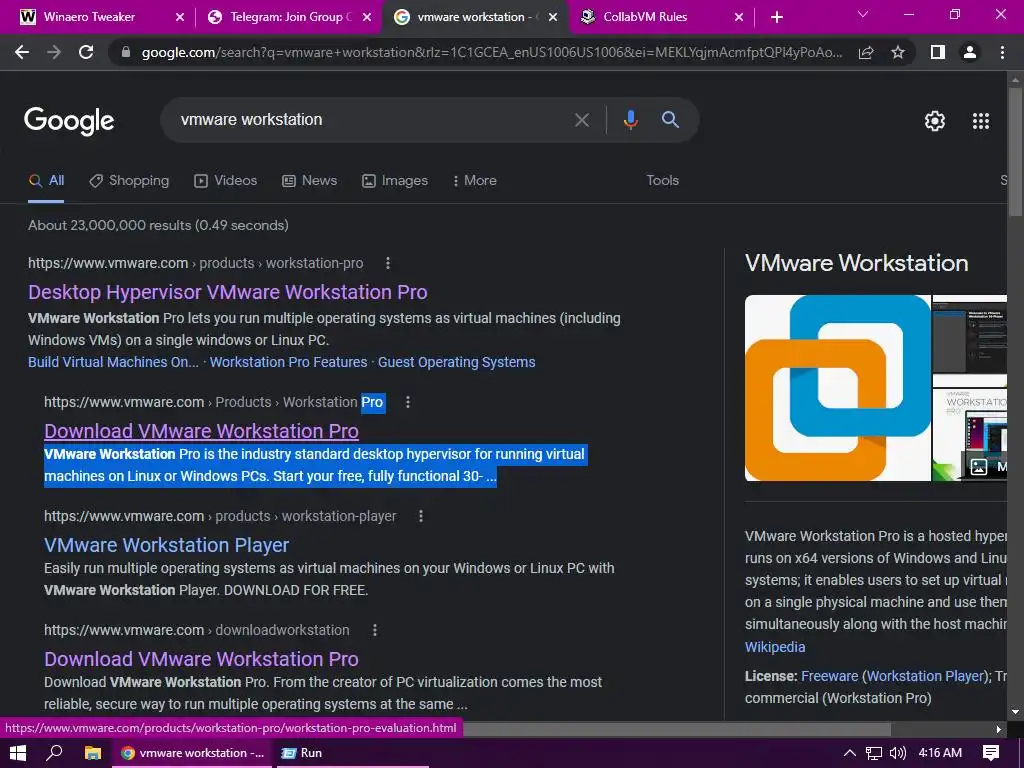Open Build Virtual Machines On sitelink
Screen dimensions: 1024x768
[x=113, y=362]
